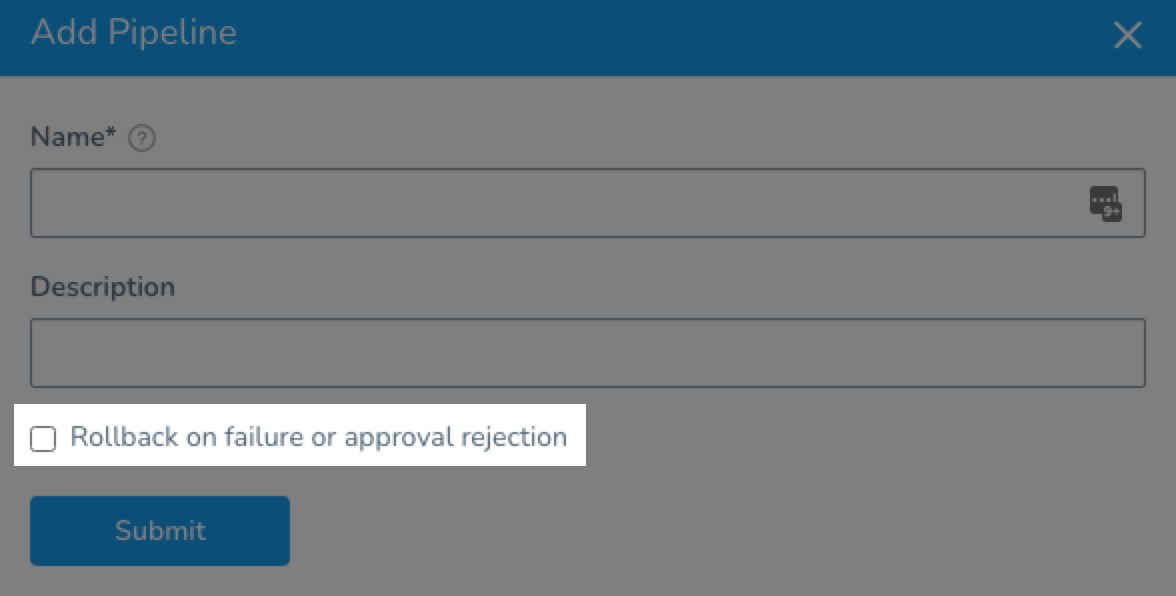The width and height of the screenshot is (1176, 596).
Task: Close the Add Pipeline dialog
Action: click(x=1127, y=34)
